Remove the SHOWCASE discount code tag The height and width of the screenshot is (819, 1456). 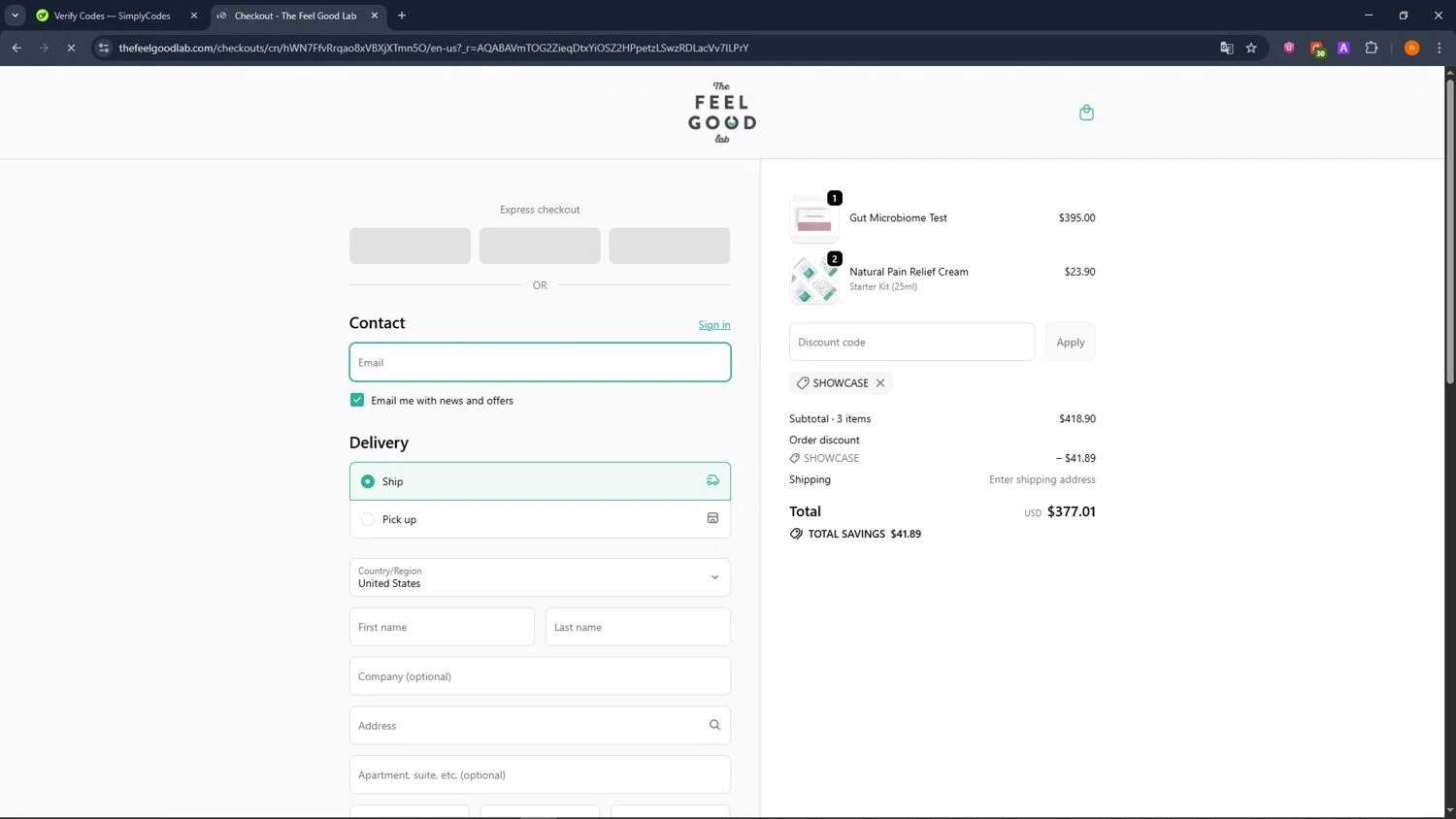tap(880, 383)
